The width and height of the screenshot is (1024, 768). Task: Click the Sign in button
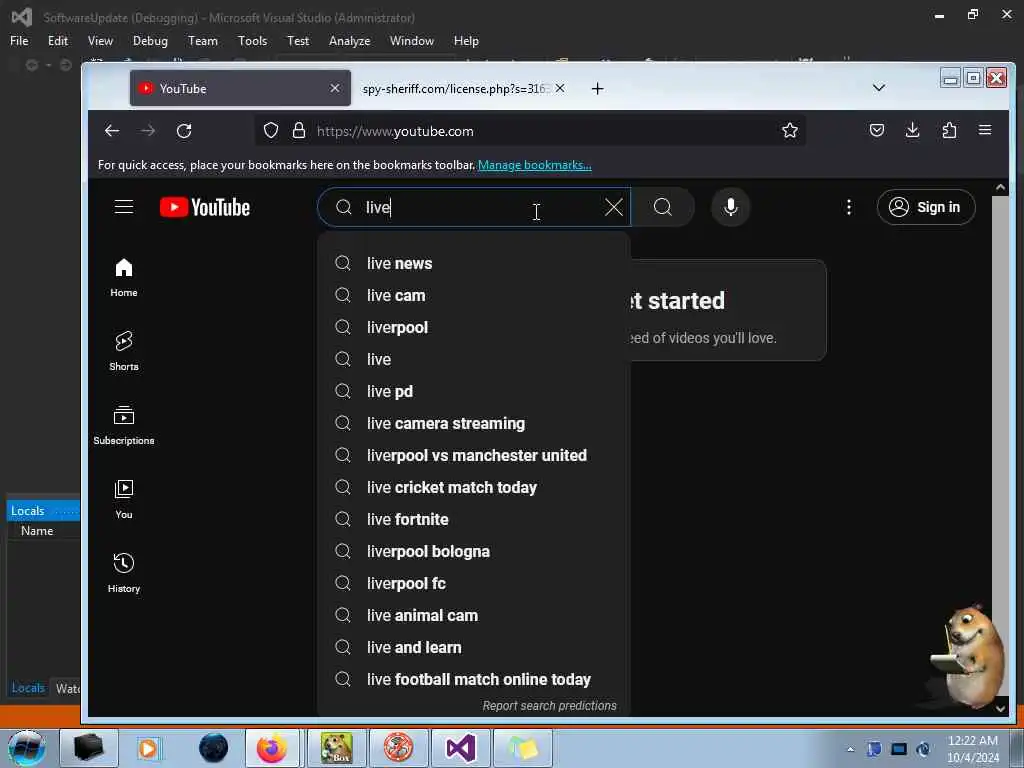(925, 207)
